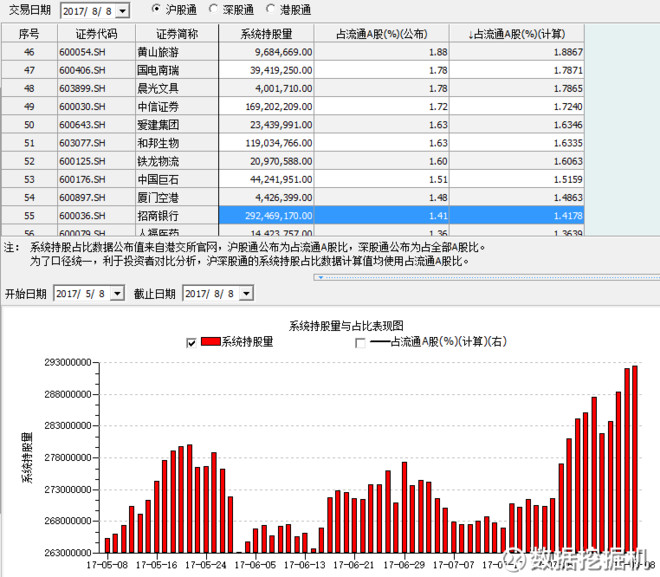Select the 中国巨石 row
The height and width of the screenshot is (577, 660).
click(x=176, y=179)
